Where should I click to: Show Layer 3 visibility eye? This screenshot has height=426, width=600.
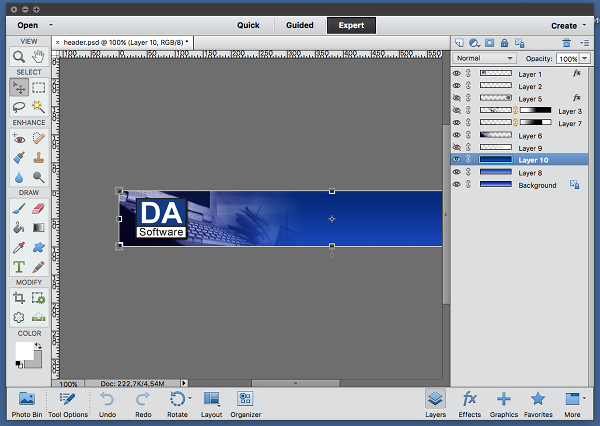(x=457, y=110)
